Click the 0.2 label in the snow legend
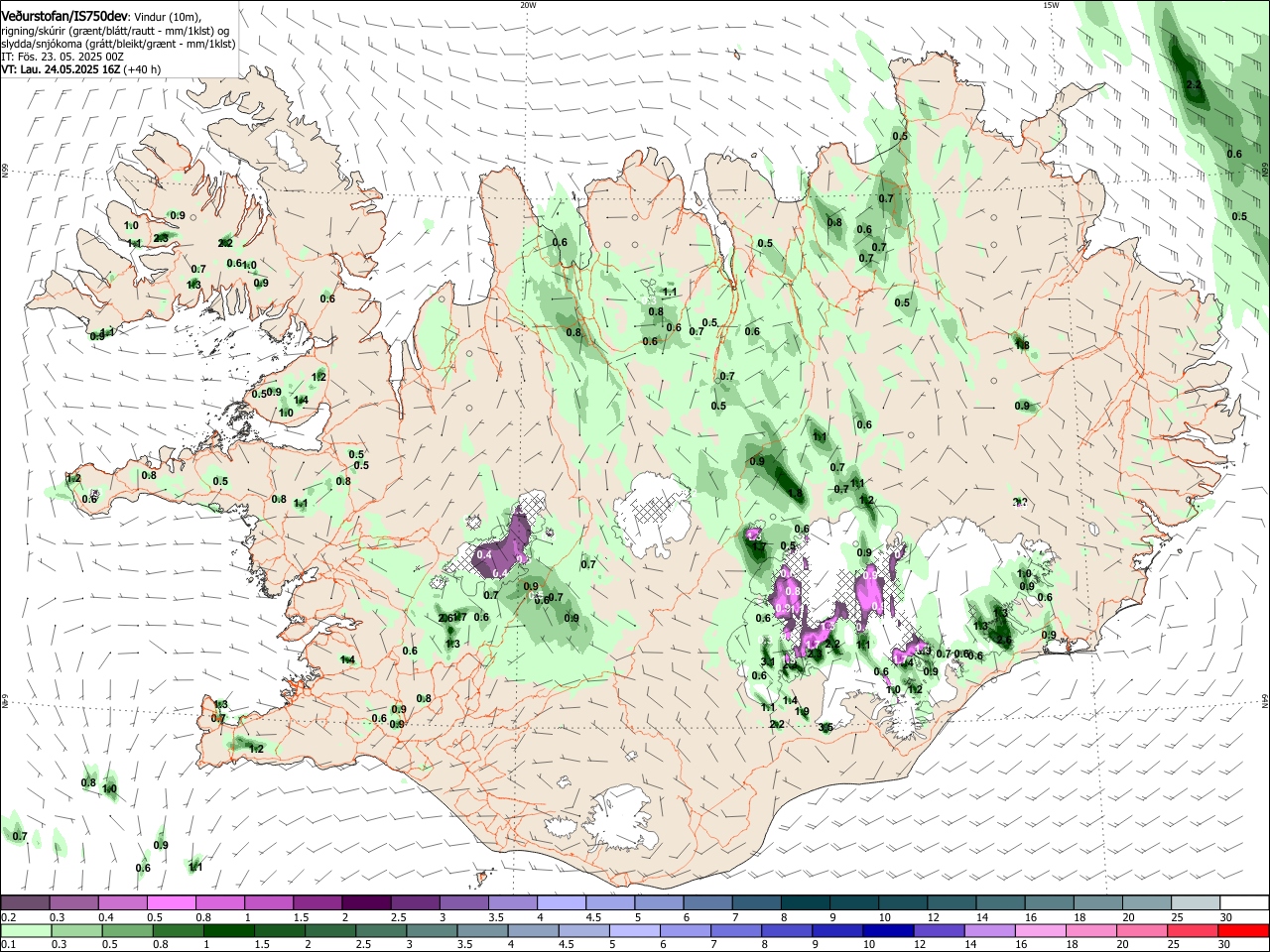 point(8,917)
